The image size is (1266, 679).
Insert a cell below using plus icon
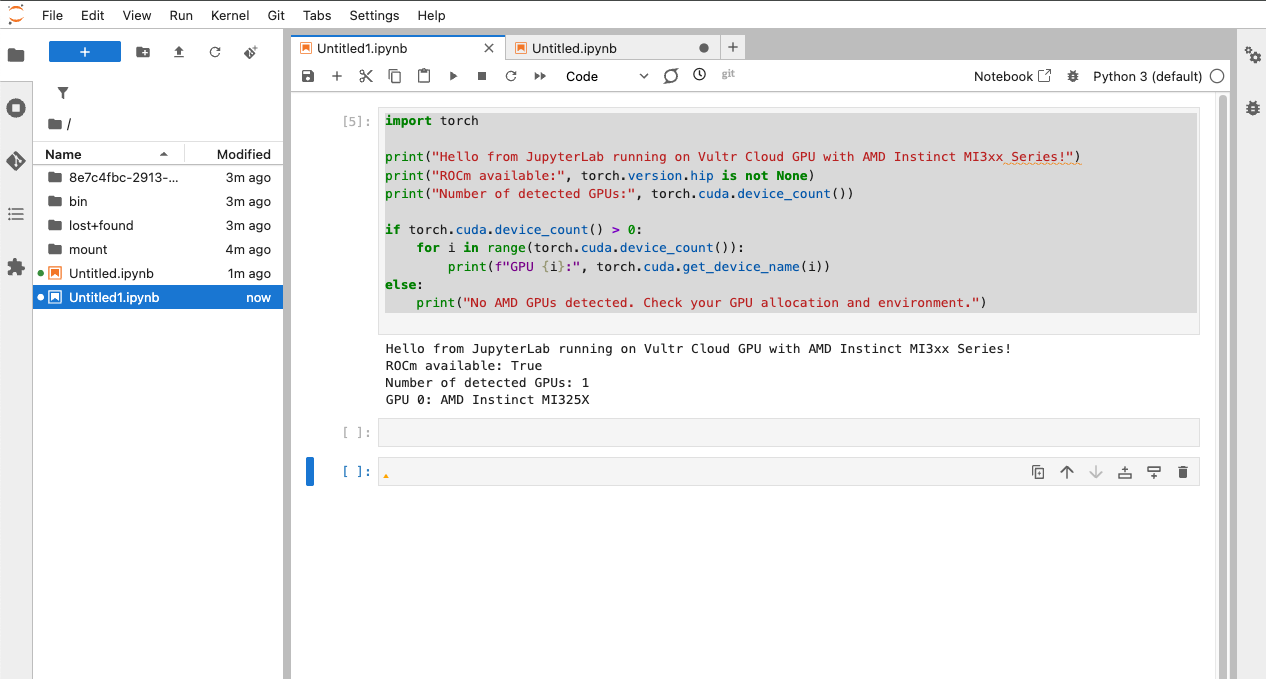pos(337,76)
